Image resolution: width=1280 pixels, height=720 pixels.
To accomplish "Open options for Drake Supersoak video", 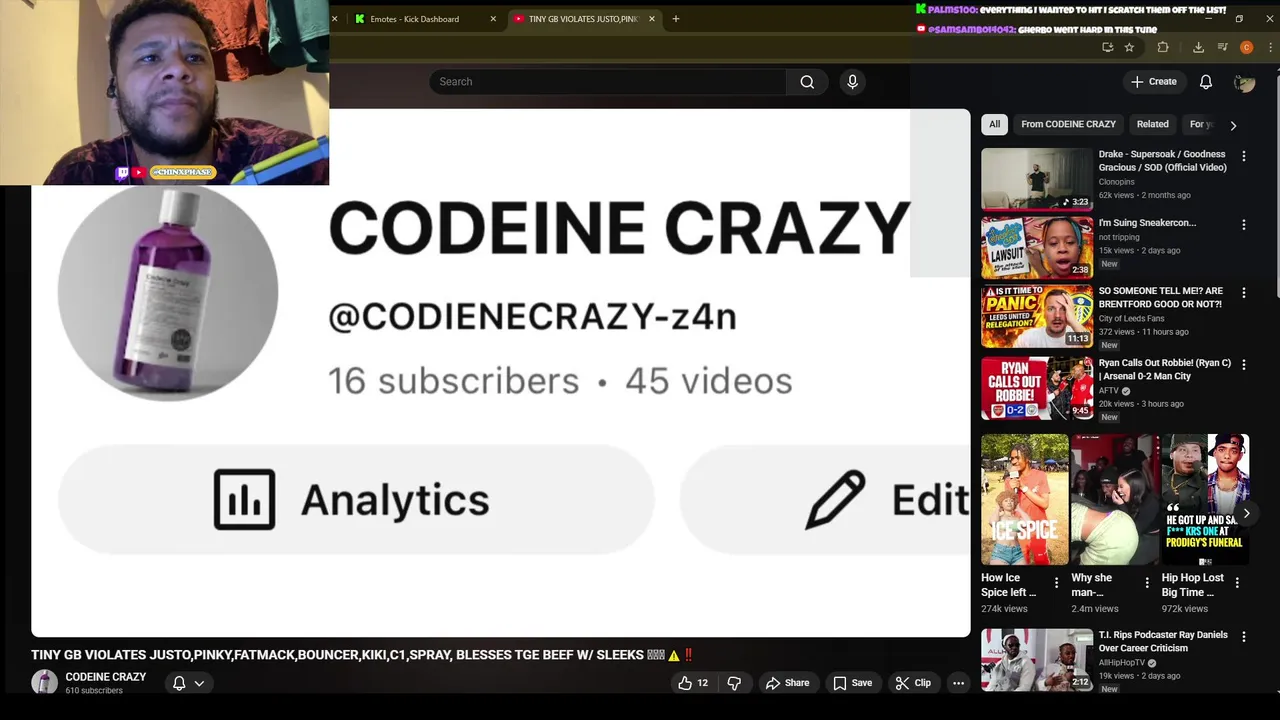I will (1244, 157).
